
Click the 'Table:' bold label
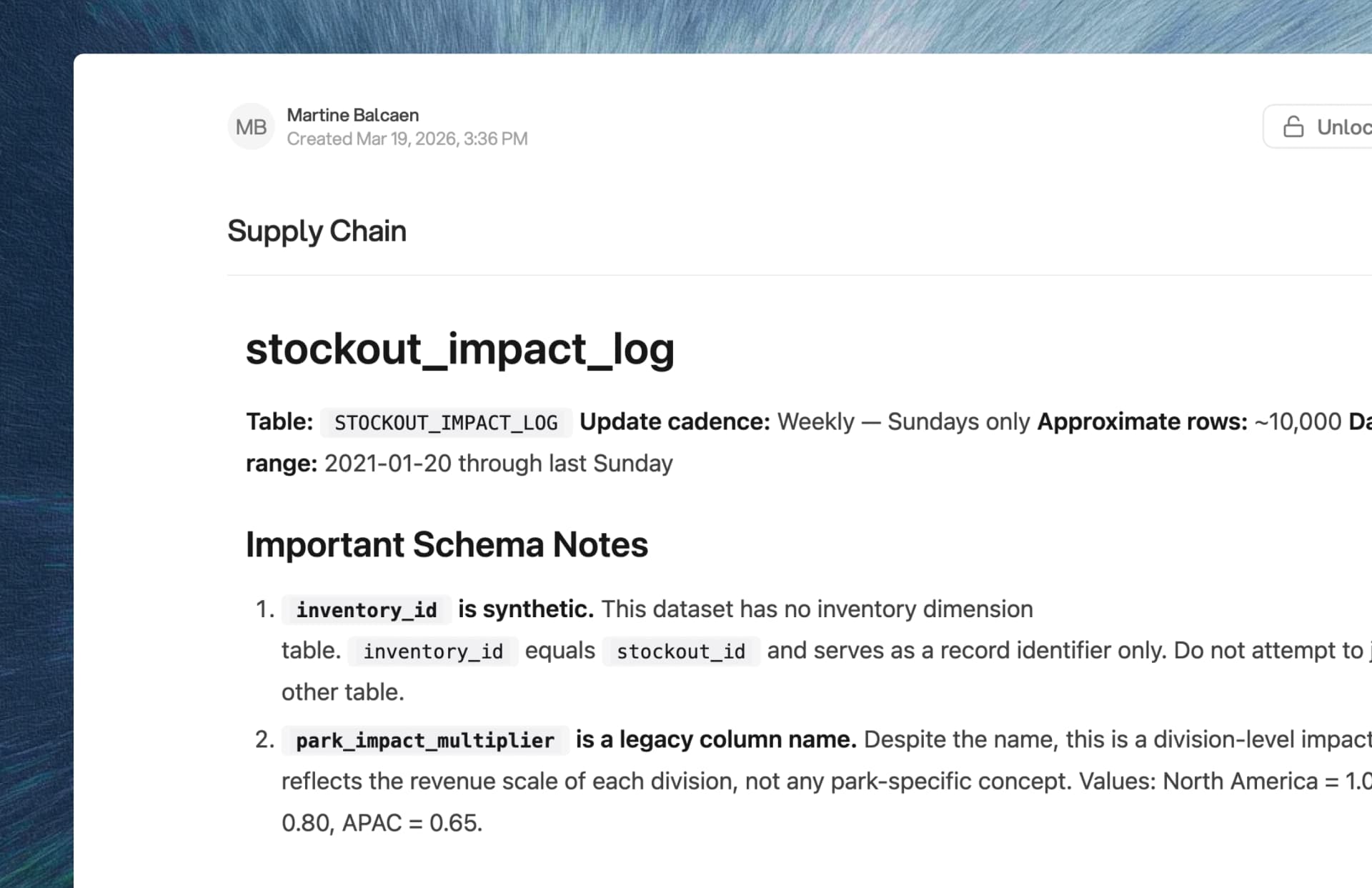click(x=279, y=421)
